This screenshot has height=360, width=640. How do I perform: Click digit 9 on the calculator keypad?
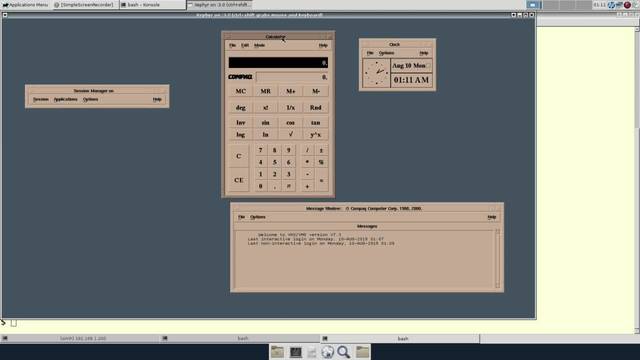[288, 150]
